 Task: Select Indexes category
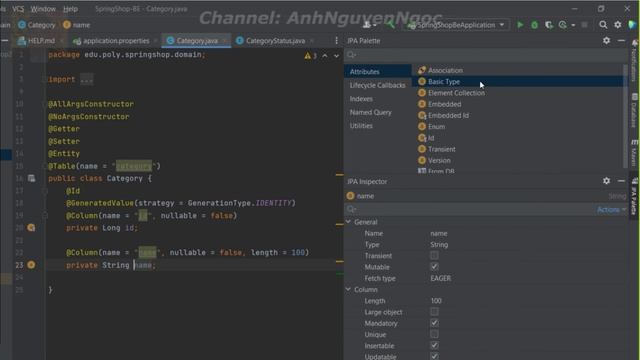pos(361,99)
